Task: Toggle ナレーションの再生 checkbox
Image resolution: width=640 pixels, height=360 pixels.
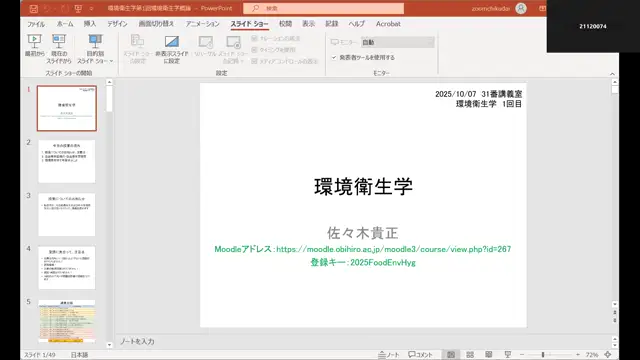Action: pyautogui.click(x=254, y=38)
